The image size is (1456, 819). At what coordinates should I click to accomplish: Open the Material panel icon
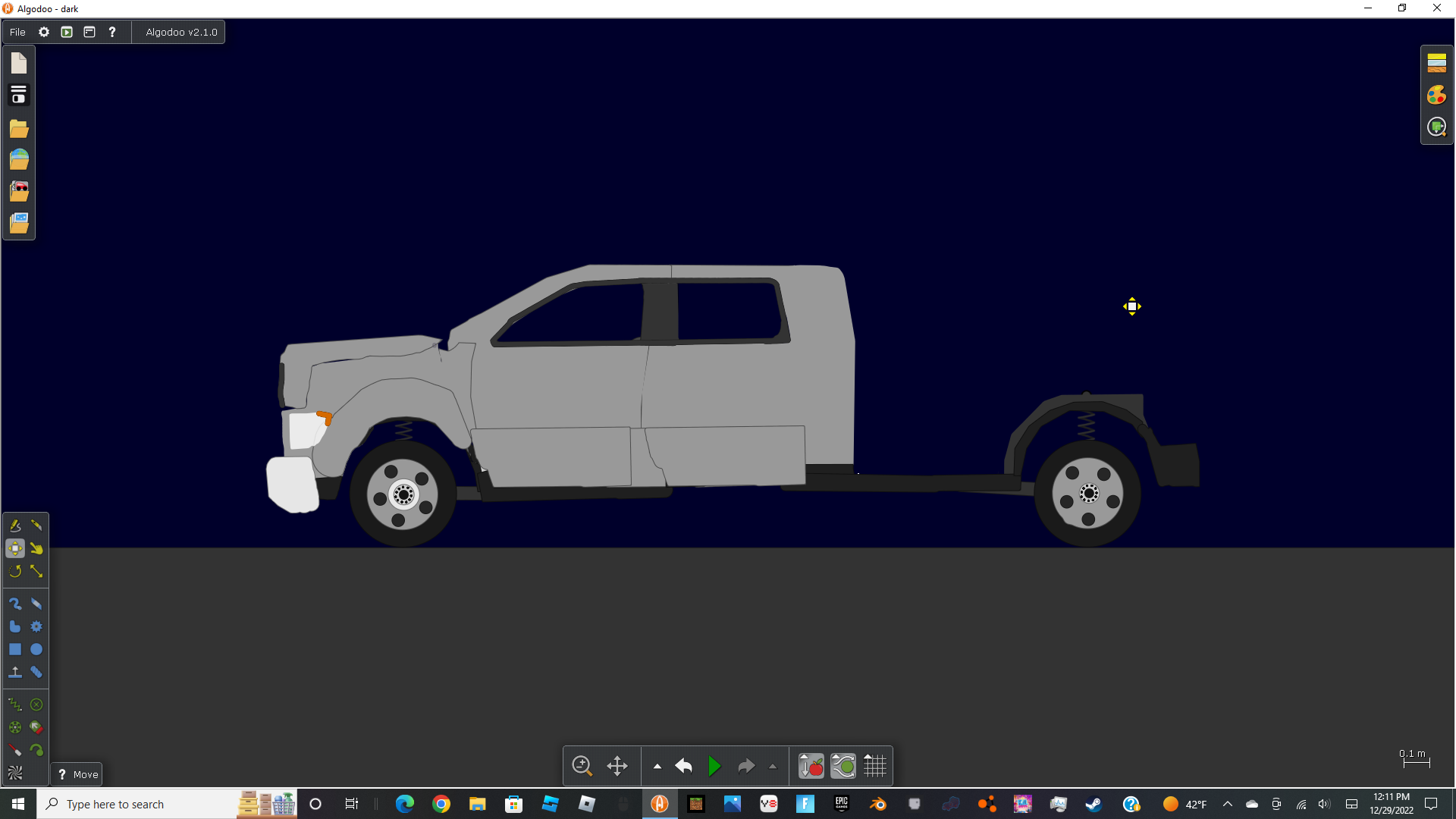coord(1437,63)
